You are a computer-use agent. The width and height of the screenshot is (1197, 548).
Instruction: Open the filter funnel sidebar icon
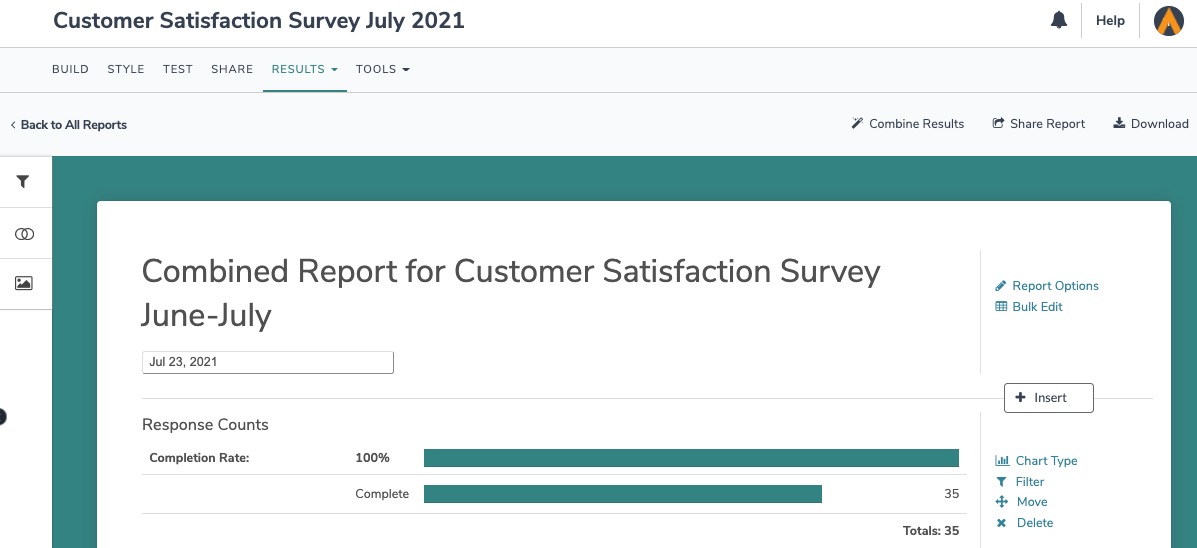(24, 182)
